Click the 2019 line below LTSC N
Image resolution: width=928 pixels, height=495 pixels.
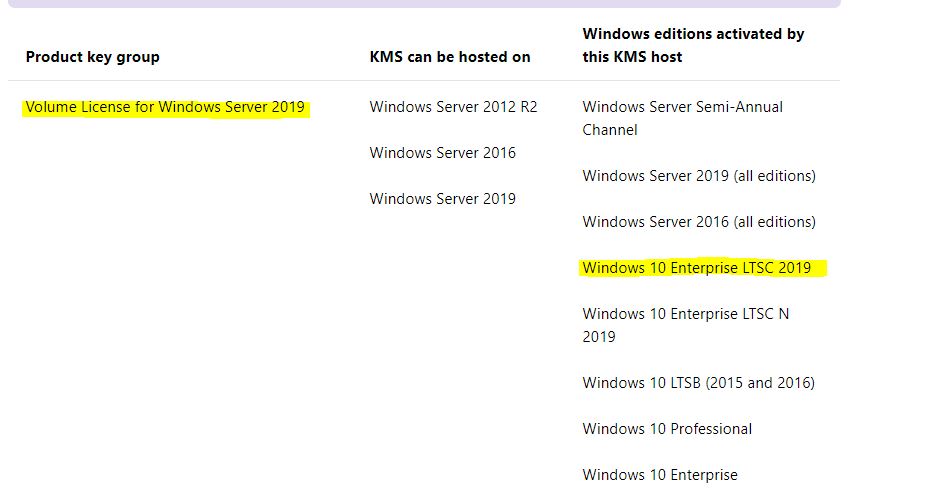click(599, 337)
